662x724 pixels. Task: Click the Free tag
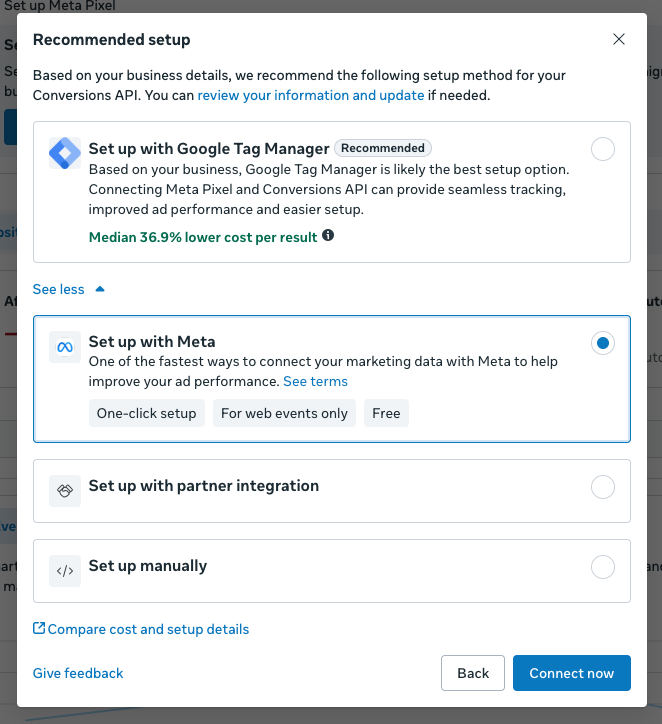pos(386,413)
